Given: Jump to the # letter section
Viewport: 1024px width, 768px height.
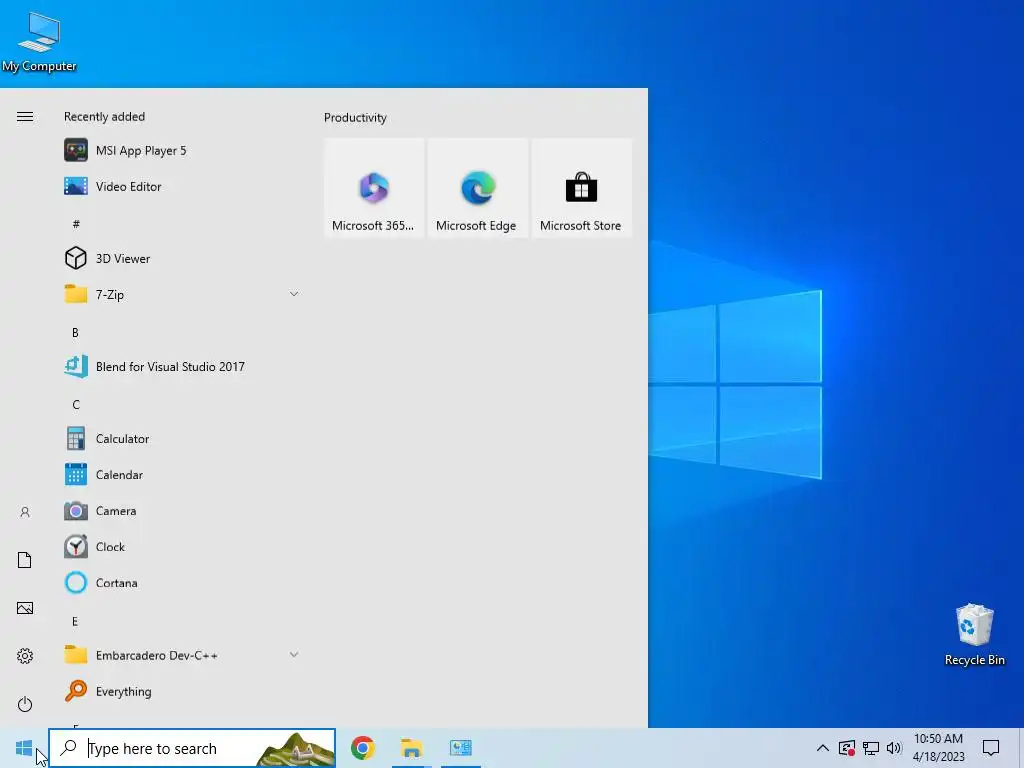Looking at the screenshot, I should pos(76,223).
